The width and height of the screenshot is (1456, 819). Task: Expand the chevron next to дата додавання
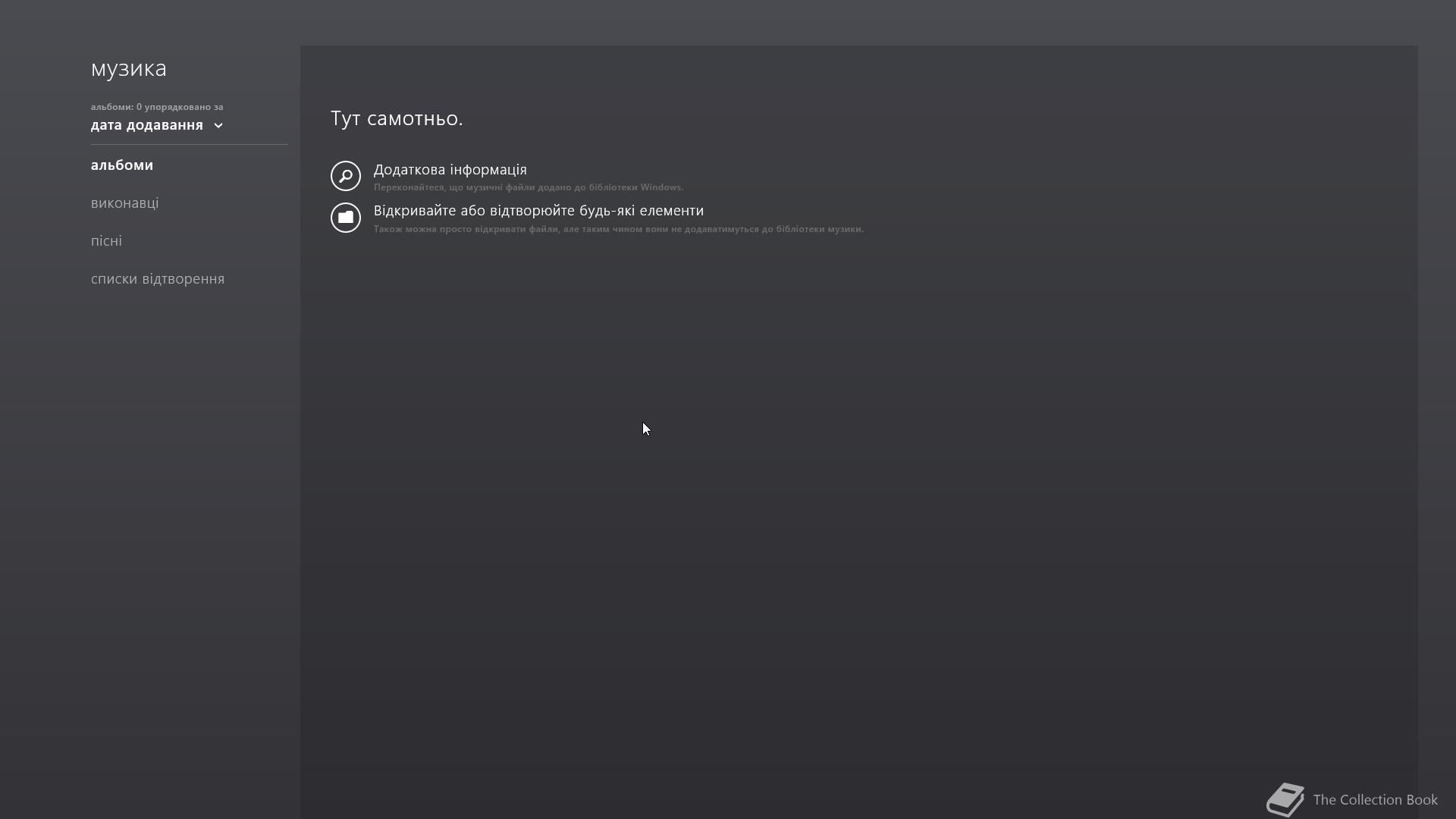(x=218, y=126)
